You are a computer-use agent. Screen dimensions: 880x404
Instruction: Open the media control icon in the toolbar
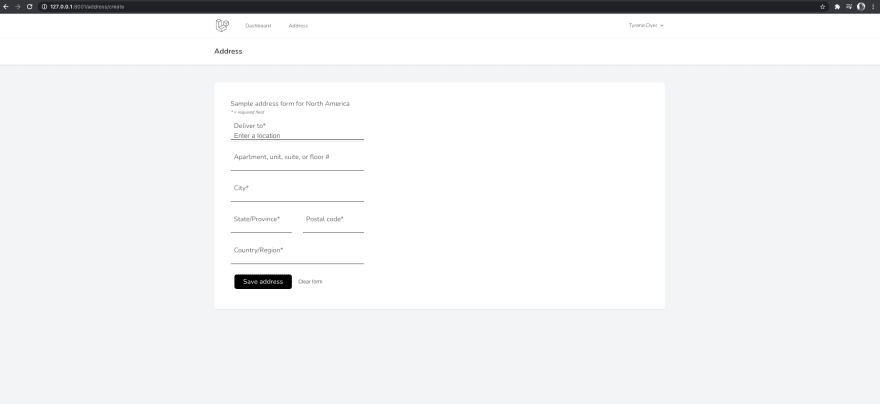coord(849,6)
